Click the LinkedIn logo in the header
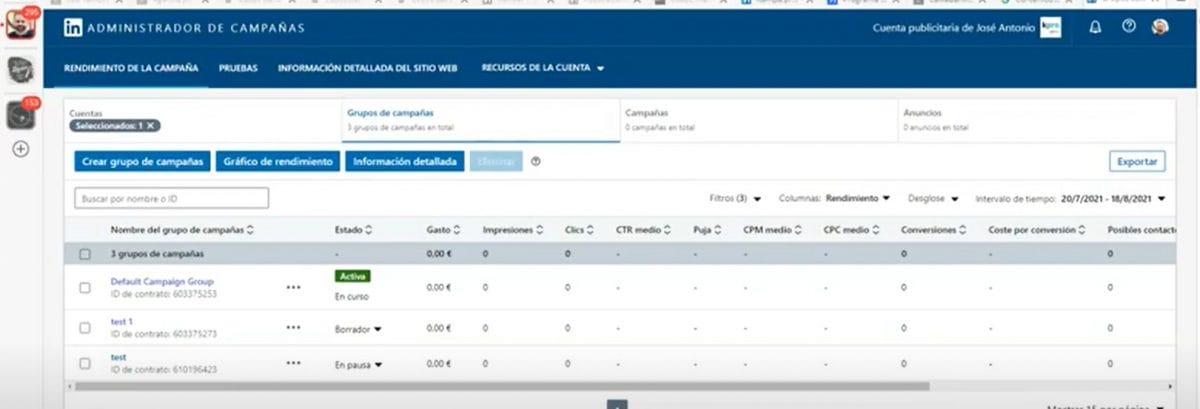This screenshot has height=409, width=1200. tap(73, 28)
